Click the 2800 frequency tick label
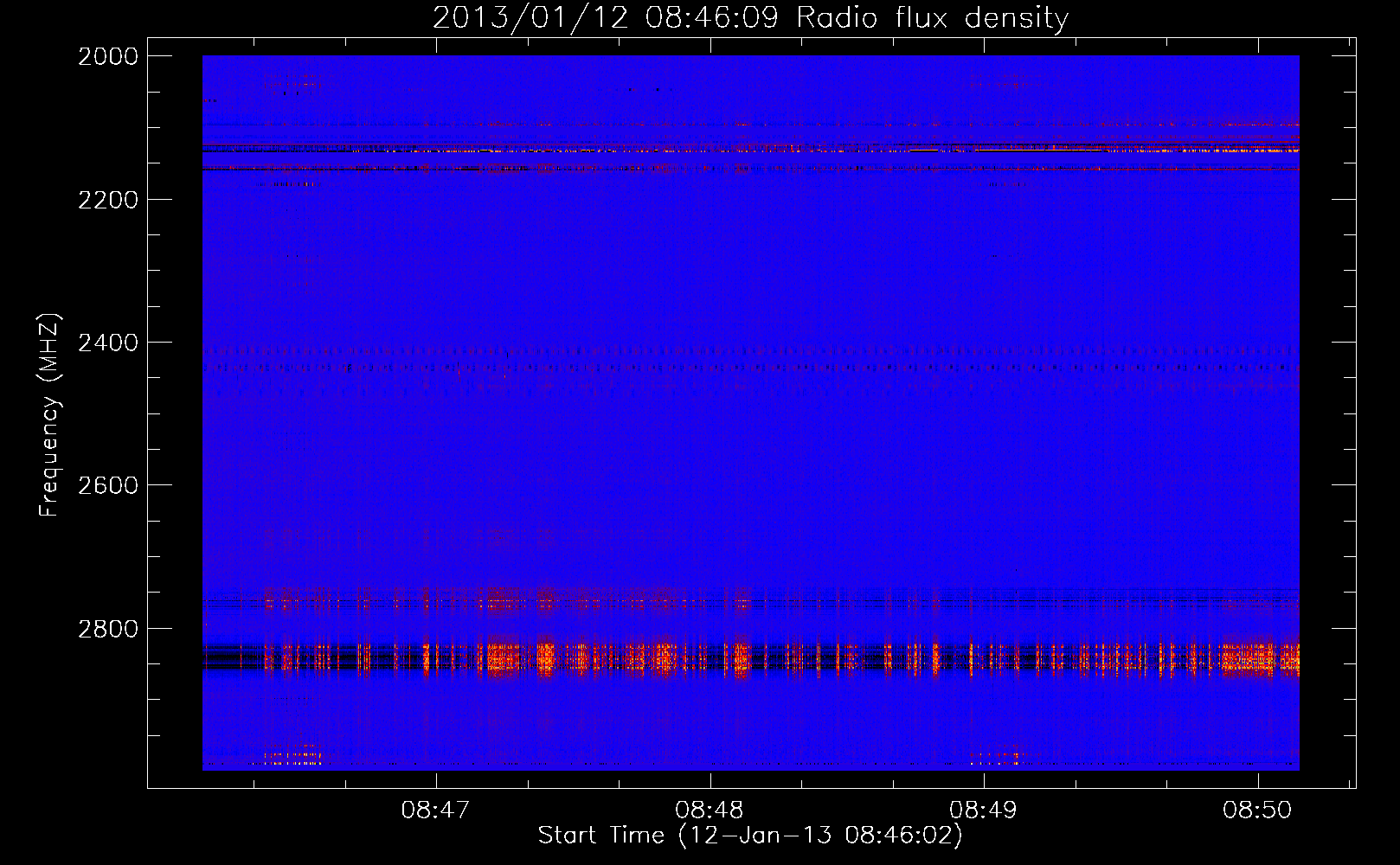The width and height of the screenshot is (1400, 865). click(x=108, y=629)
